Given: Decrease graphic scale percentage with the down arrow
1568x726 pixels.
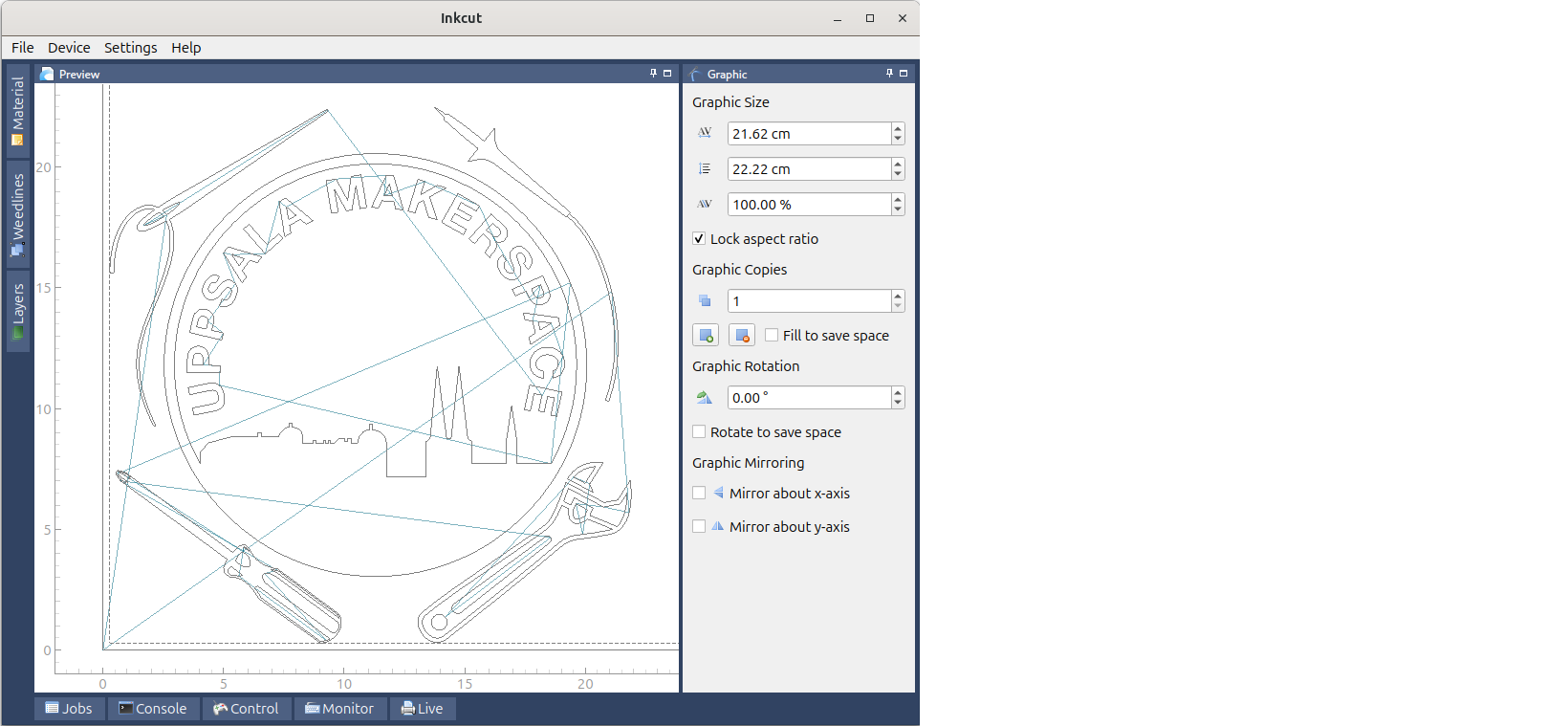Looking at the screenshot, I should click(x=898, y=210).
